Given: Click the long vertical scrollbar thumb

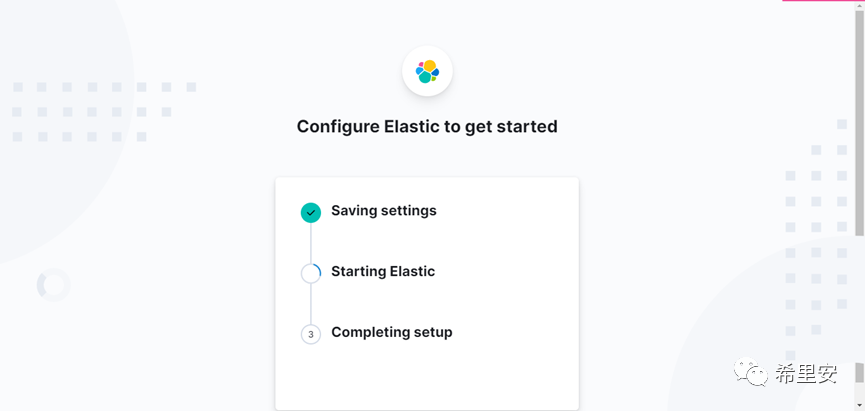Looking at the screenshot, I should coord(860,120).
